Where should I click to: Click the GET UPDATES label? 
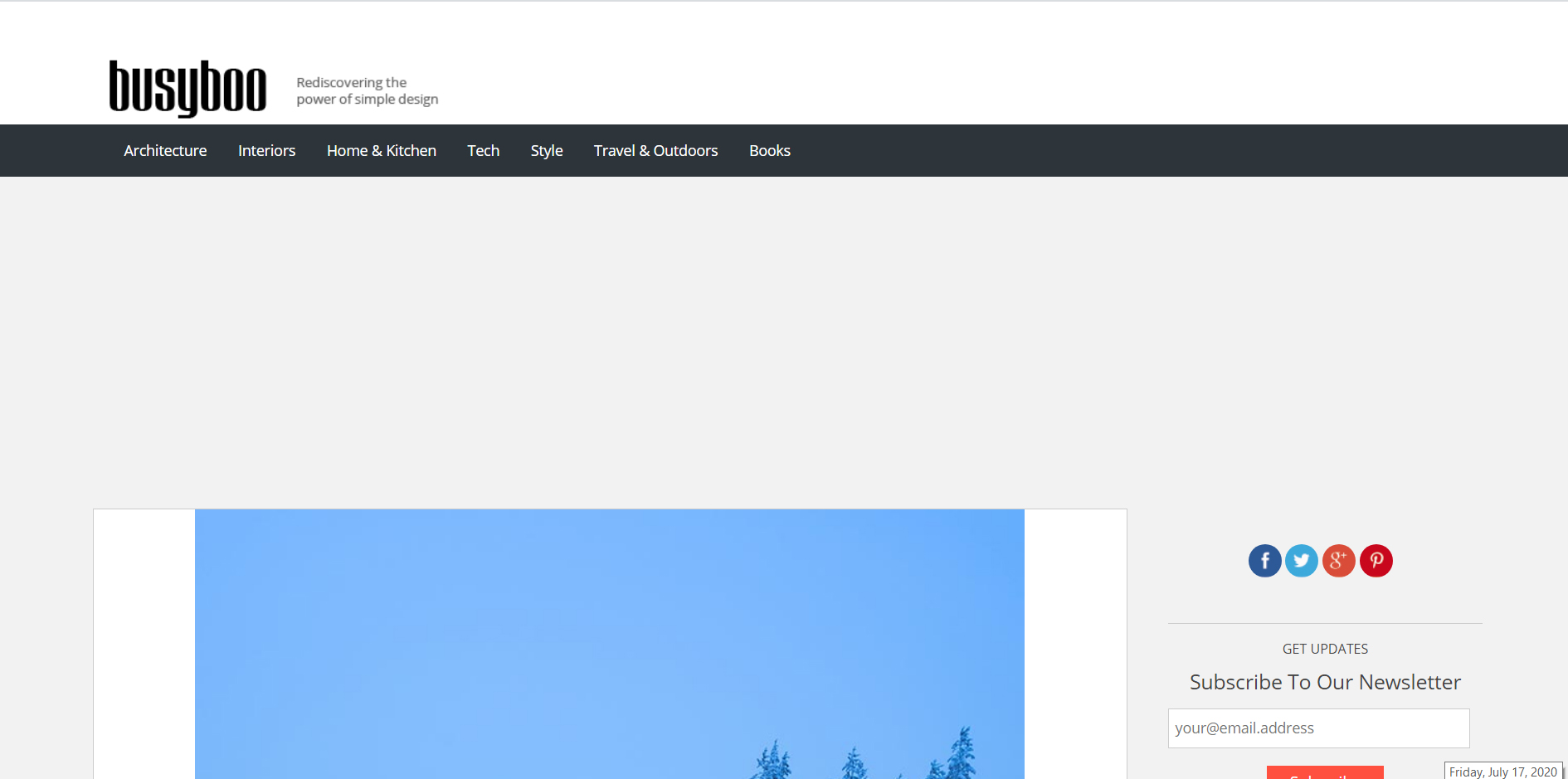[x=1325, y=649]
